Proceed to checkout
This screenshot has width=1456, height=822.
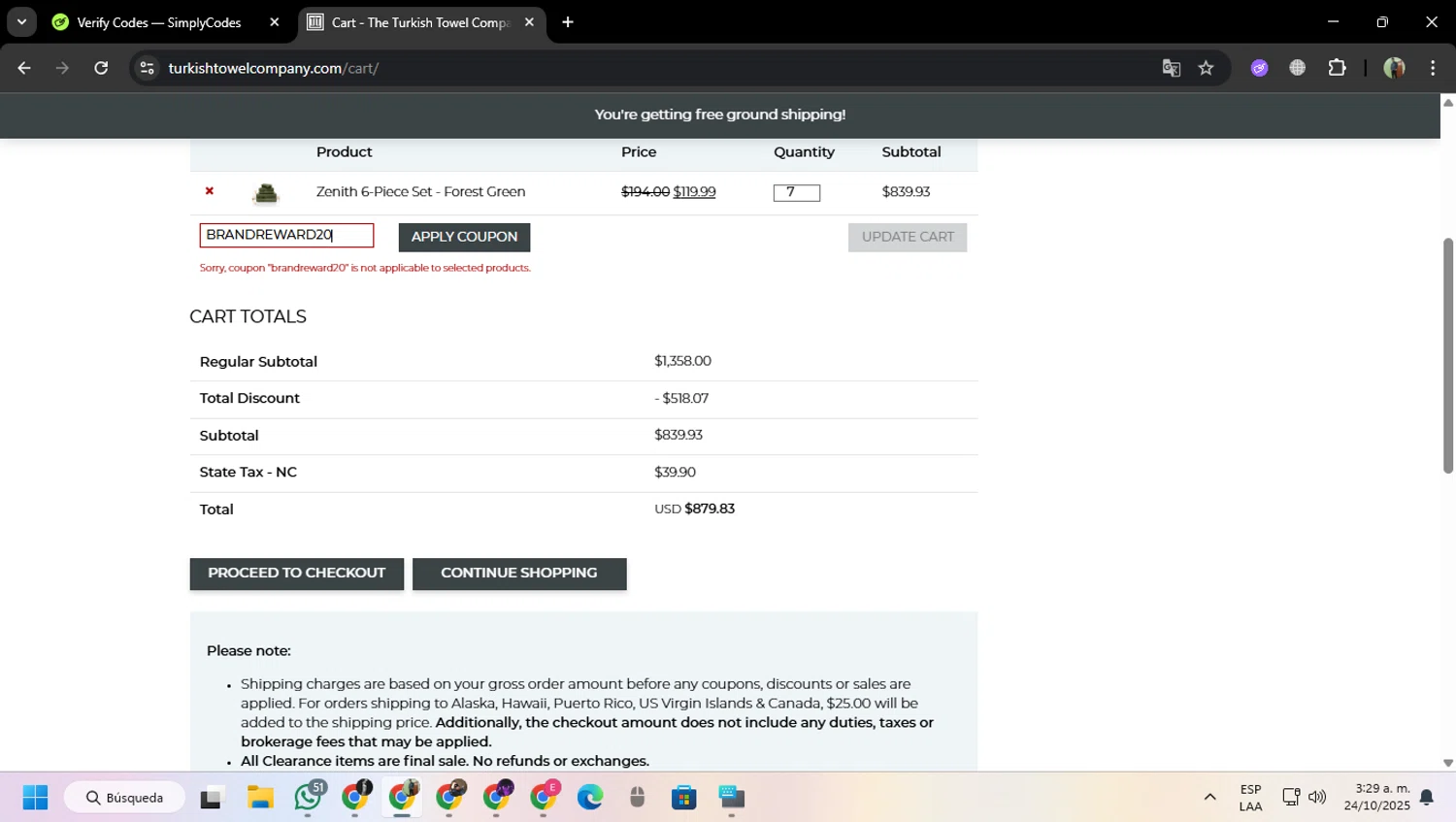[x=296, y=574]
